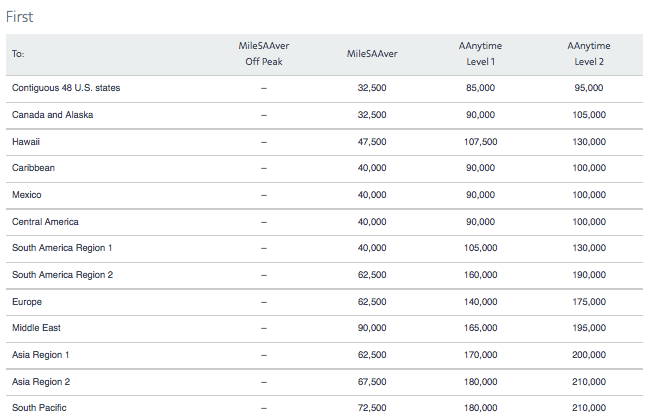This screenshot has width=649, height=417.
Task: Click the AAnytime Level 2 column header
Action: [x=589, y=54]
